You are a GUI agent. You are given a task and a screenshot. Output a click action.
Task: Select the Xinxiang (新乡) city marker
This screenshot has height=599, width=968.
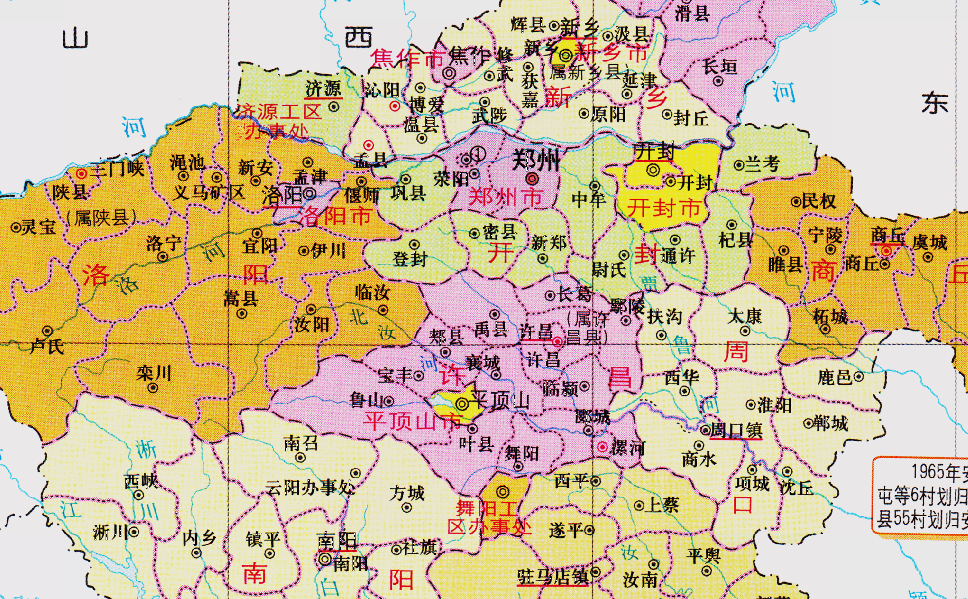[567, 55]
